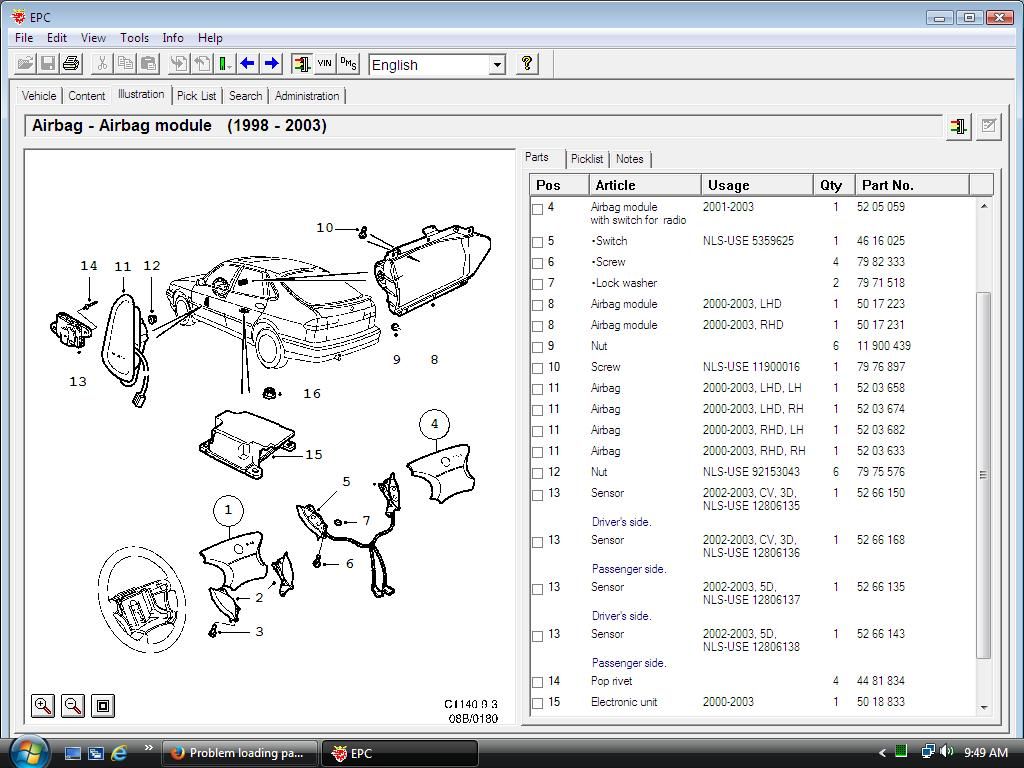Click the VIN lookup icon
This screenshot has height=768, width=1024.
tap(324, 63)
